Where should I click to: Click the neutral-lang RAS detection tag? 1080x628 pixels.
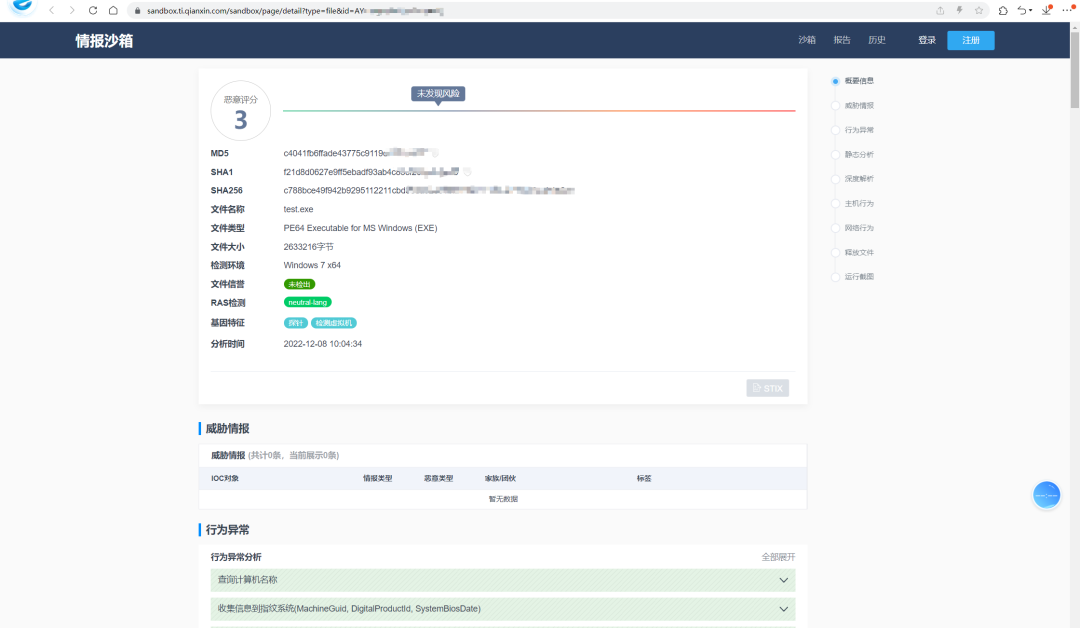[x=307, y=302]
